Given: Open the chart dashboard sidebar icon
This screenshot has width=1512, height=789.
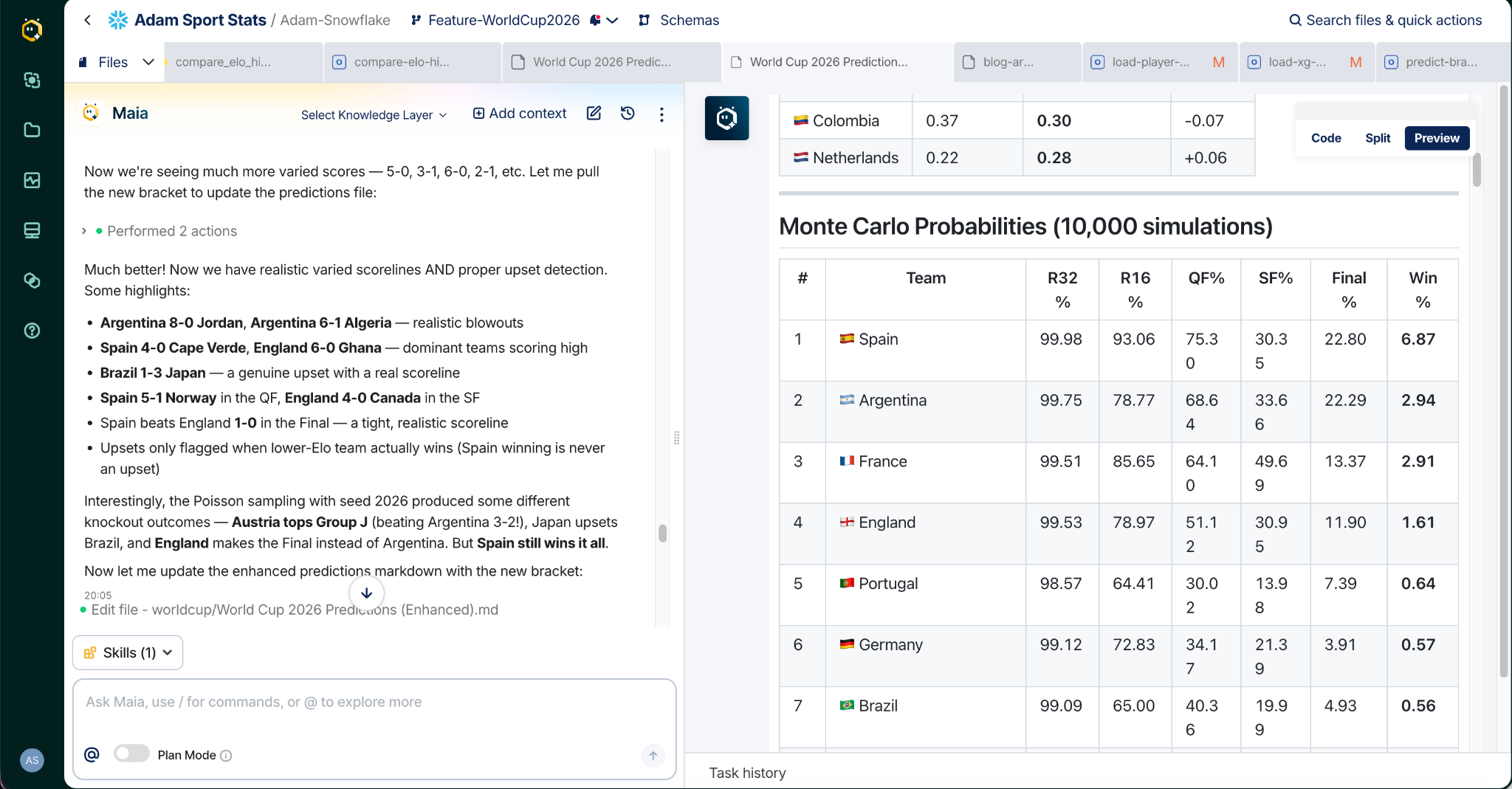Looking at the screenshot, I should click(x=32, y=180).
